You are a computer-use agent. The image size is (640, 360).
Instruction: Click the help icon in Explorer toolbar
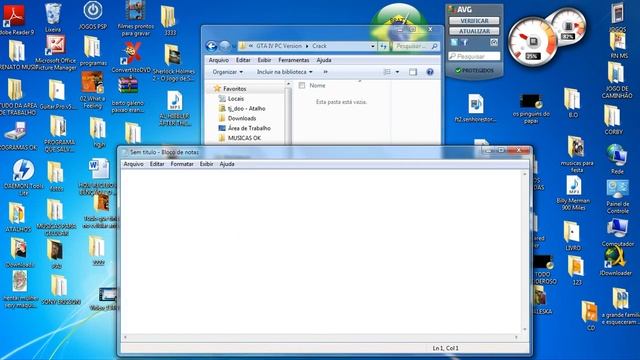click(x=430, y=72)
